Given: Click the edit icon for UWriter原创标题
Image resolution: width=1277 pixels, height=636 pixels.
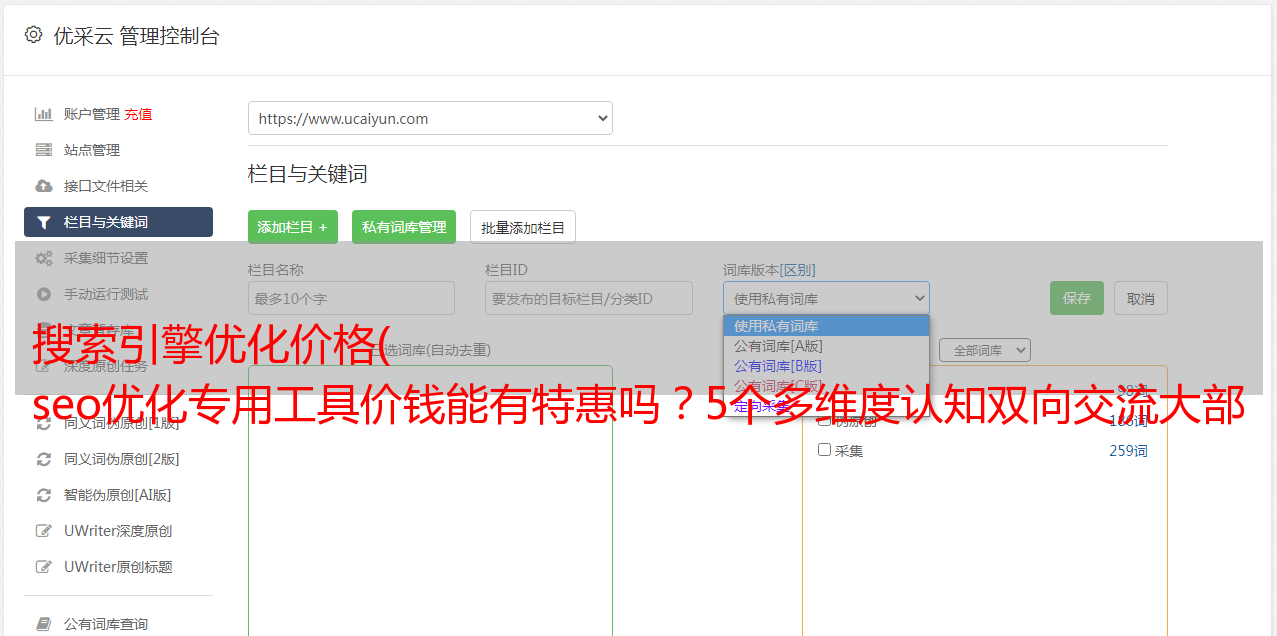Looking at the screenshot, I should point(44,567).
